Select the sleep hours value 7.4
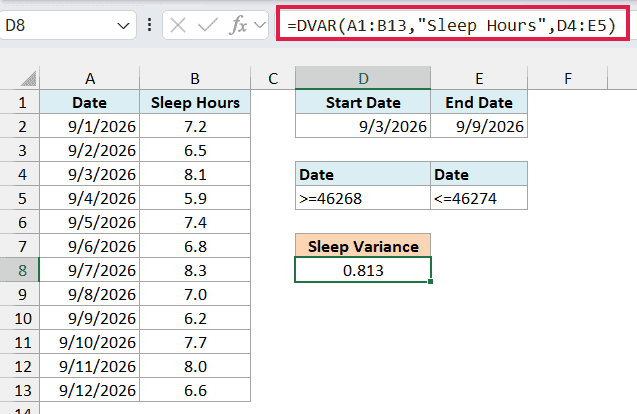This screenshot has width=637, height=414. pos(195,222)
